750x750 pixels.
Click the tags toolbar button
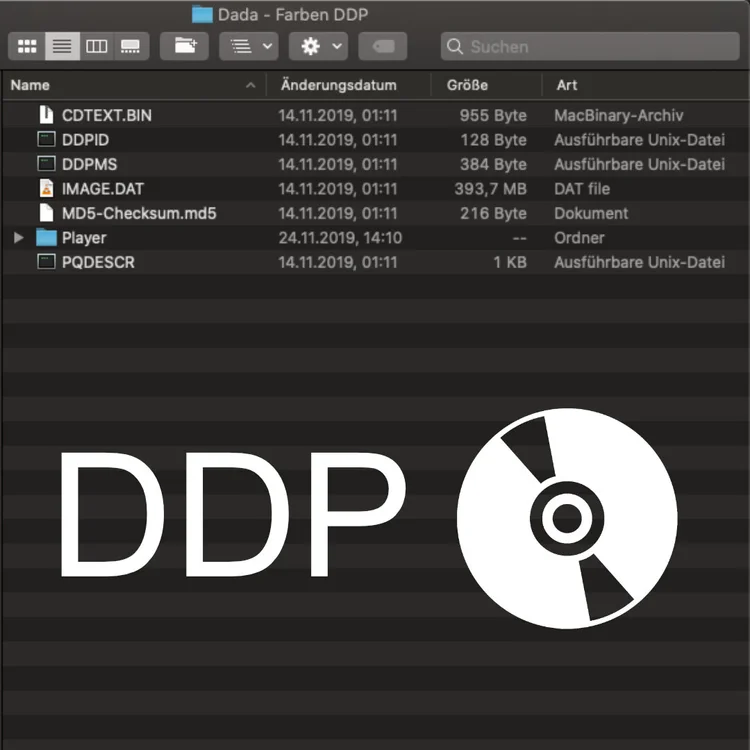tap(383, 46)
